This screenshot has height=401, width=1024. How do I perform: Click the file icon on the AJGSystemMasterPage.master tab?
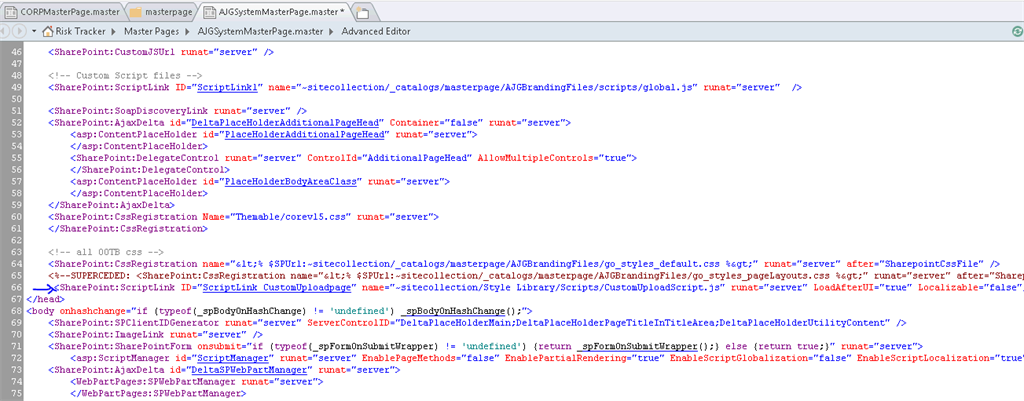(x=209, y=12)
